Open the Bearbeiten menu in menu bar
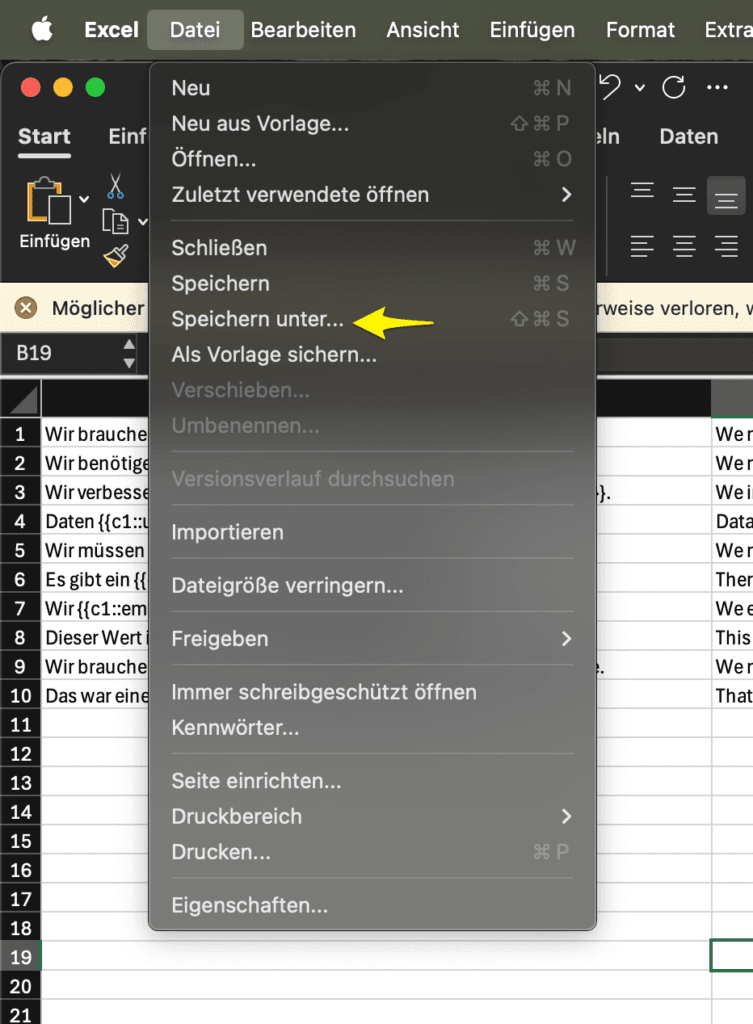 tap(303, 30)
